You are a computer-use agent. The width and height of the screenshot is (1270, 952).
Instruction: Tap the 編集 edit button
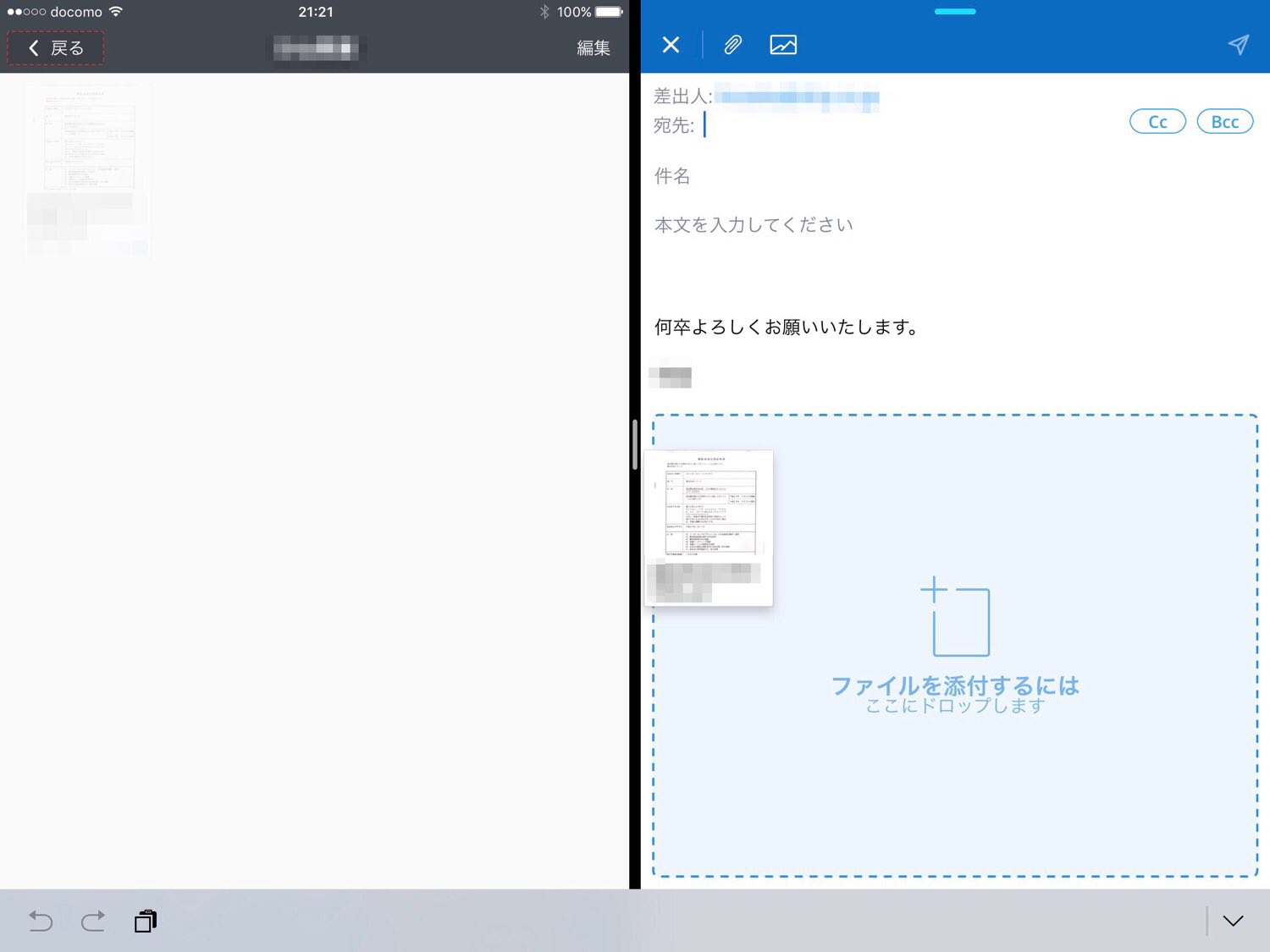click(x=593, y=48)
